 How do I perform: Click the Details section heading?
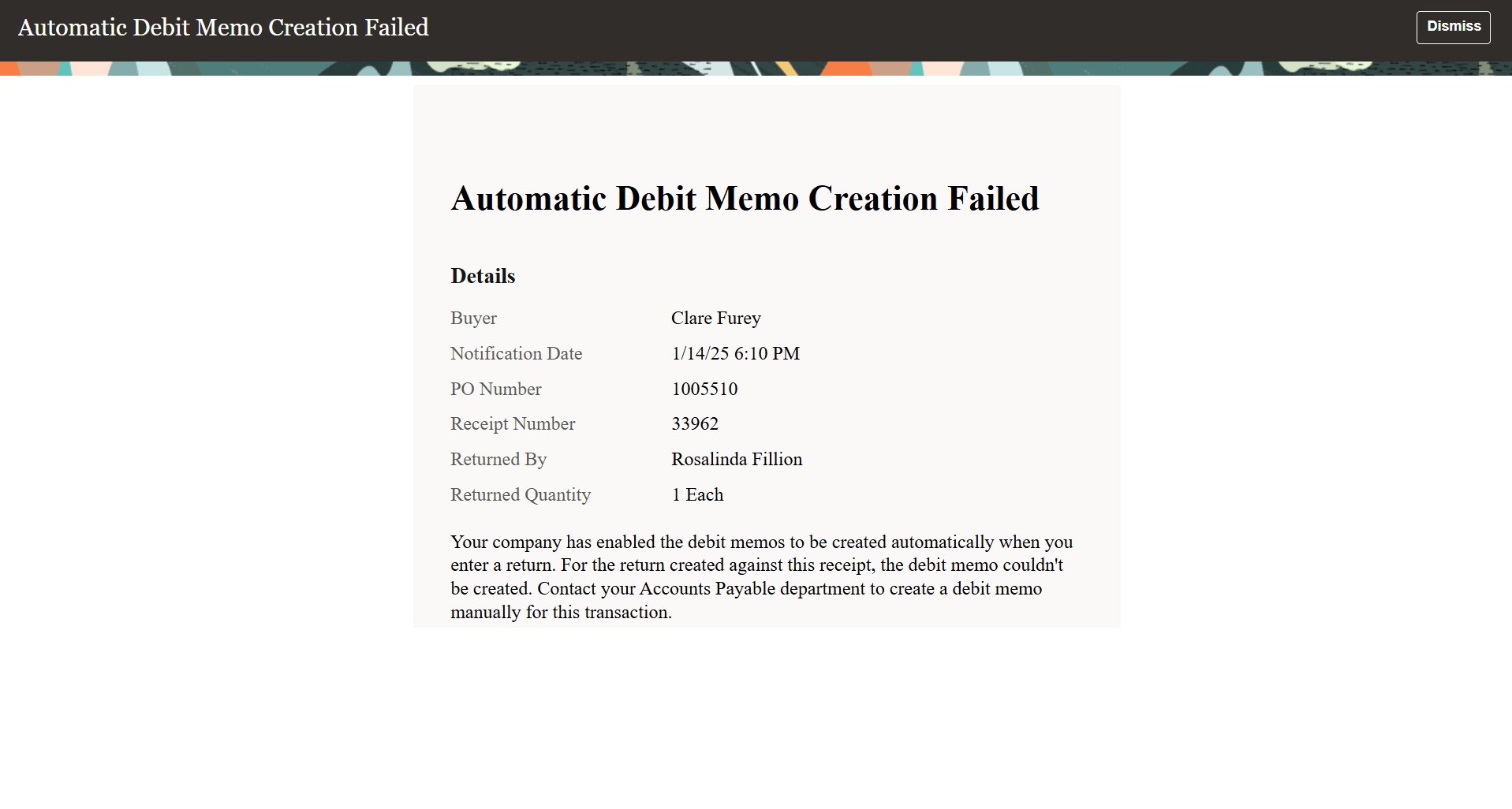click(x=482, y=275)
